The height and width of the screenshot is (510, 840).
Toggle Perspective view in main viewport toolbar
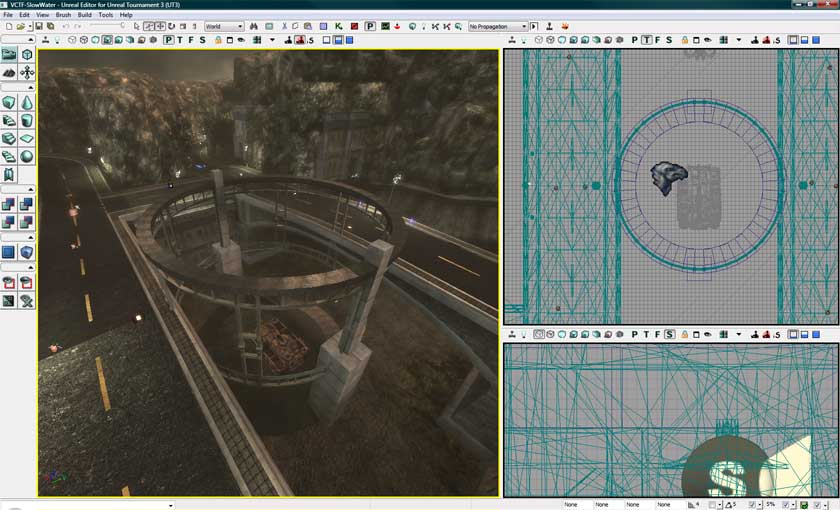pyautogui.click(x=169, y=40)
